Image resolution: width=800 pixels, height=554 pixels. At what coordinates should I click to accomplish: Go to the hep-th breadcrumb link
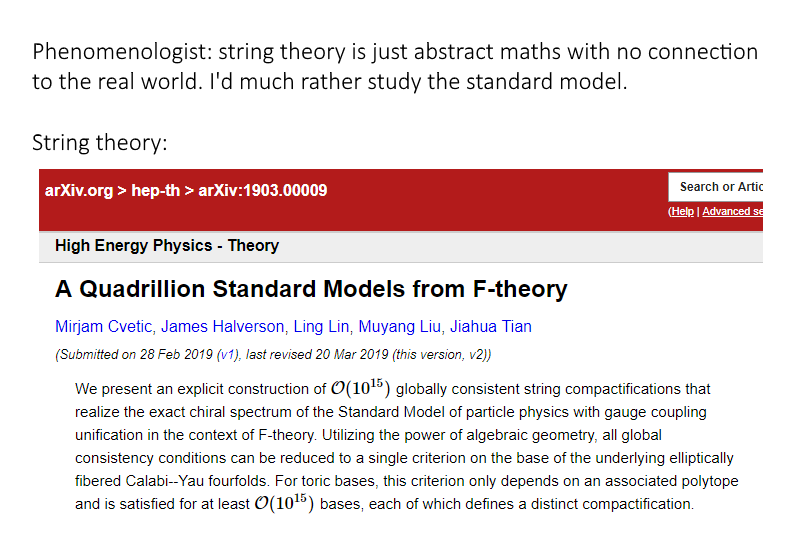click(156, 190)
